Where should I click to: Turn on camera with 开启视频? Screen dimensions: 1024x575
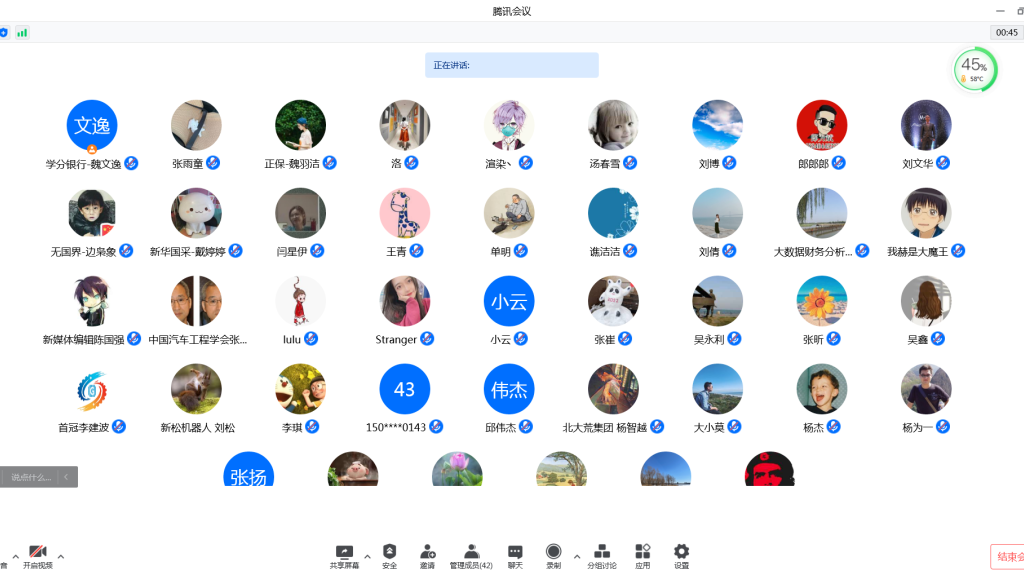(38, 553)
